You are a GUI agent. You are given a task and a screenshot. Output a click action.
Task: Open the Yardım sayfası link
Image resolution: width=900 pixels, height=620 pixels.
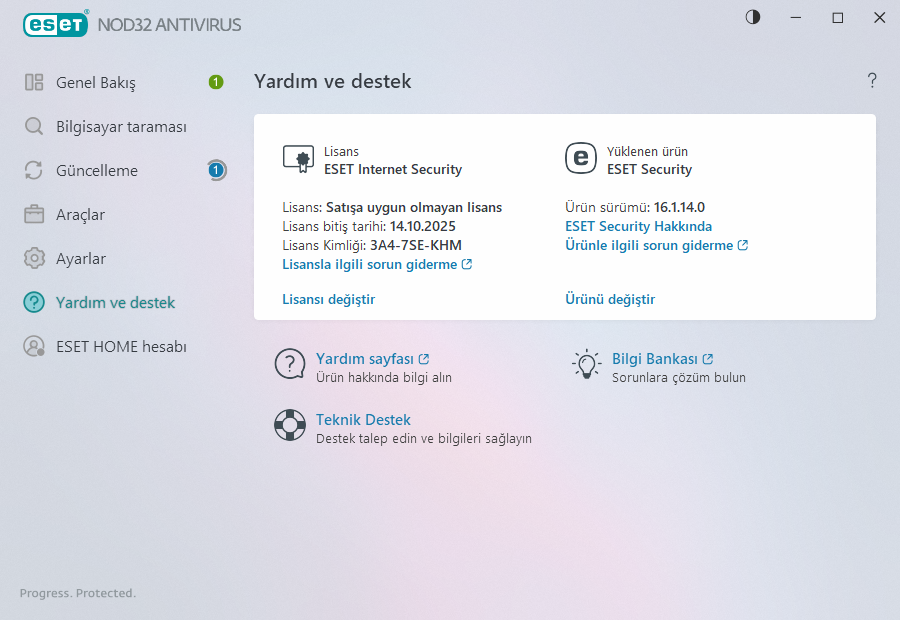pyautogui.click(x=364, y=359)
